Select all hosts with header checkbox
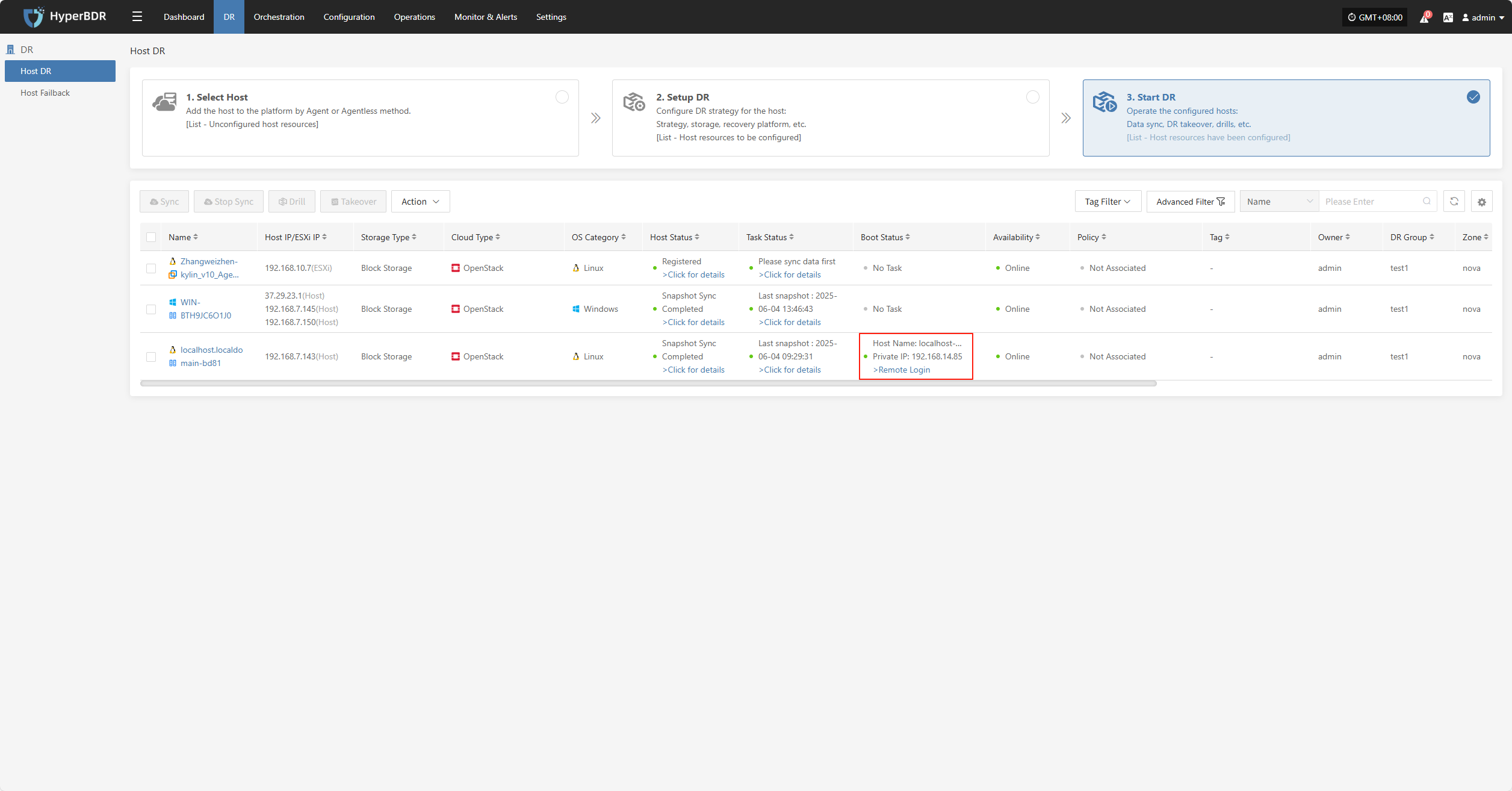The height and width of the screenshot is (791, 1512). pos(151,237)
